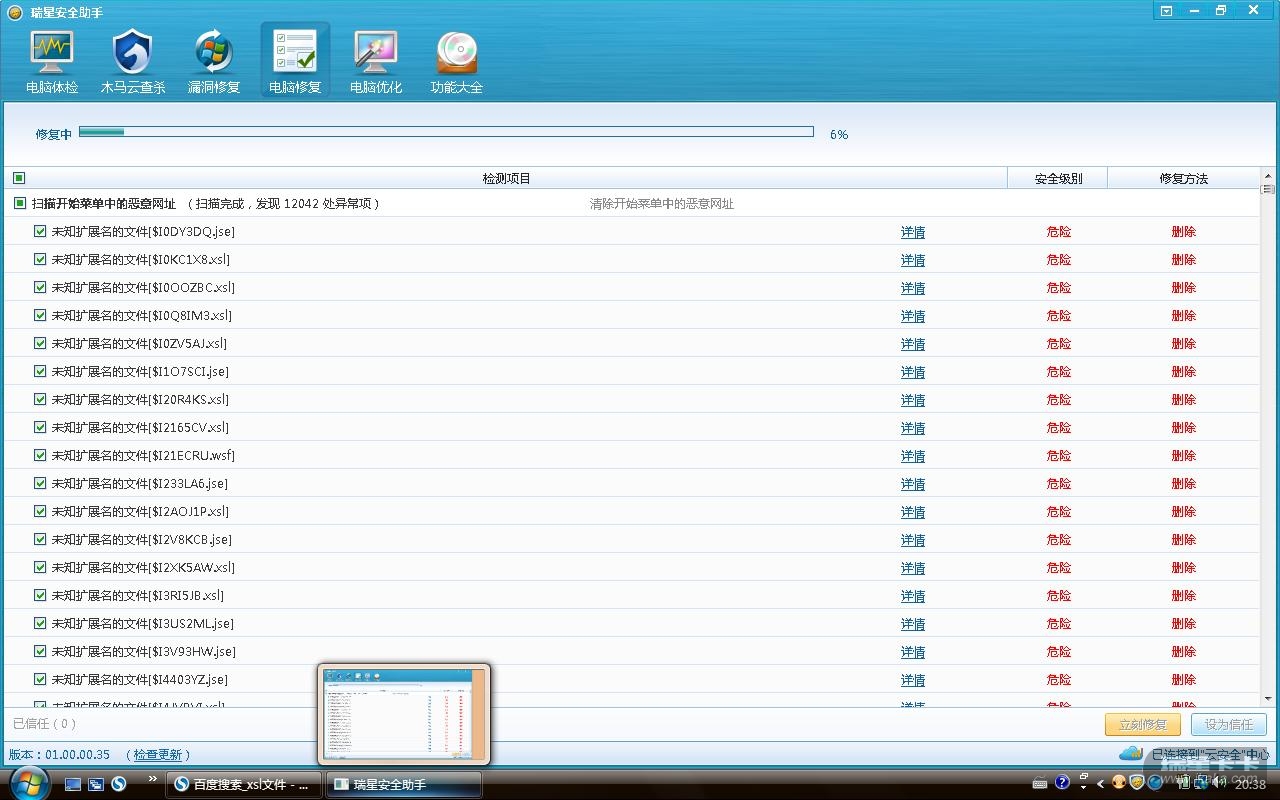Collapse the 扫描开始菜单中的恶意网址 group
This screenshot has height=800, width=1280.
pyautogui.click(x=19, y=203)
